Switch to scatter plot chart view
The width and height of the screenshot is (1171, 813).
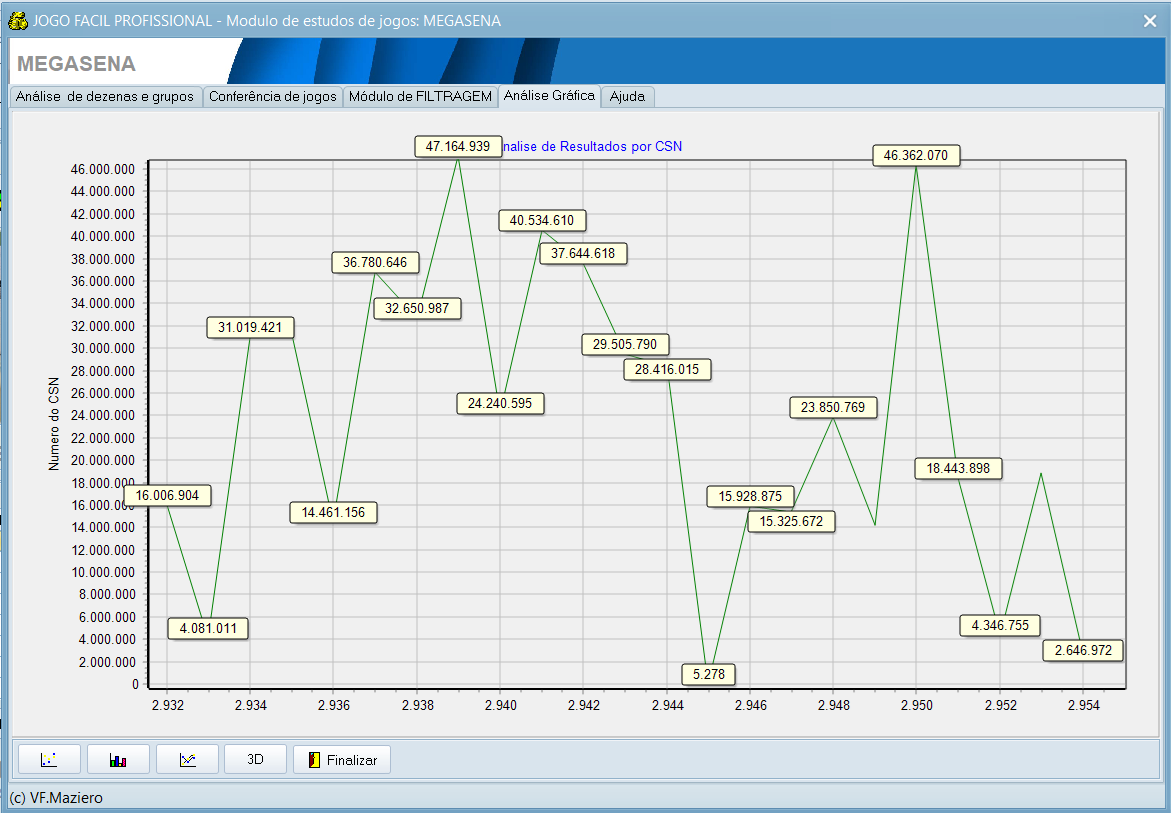48,760
